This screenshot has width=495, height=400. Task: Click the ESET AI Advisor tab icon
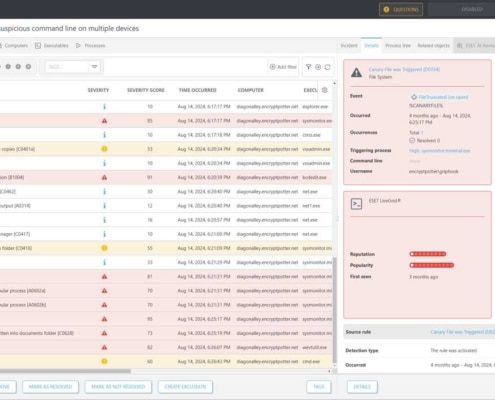(460, 46)
